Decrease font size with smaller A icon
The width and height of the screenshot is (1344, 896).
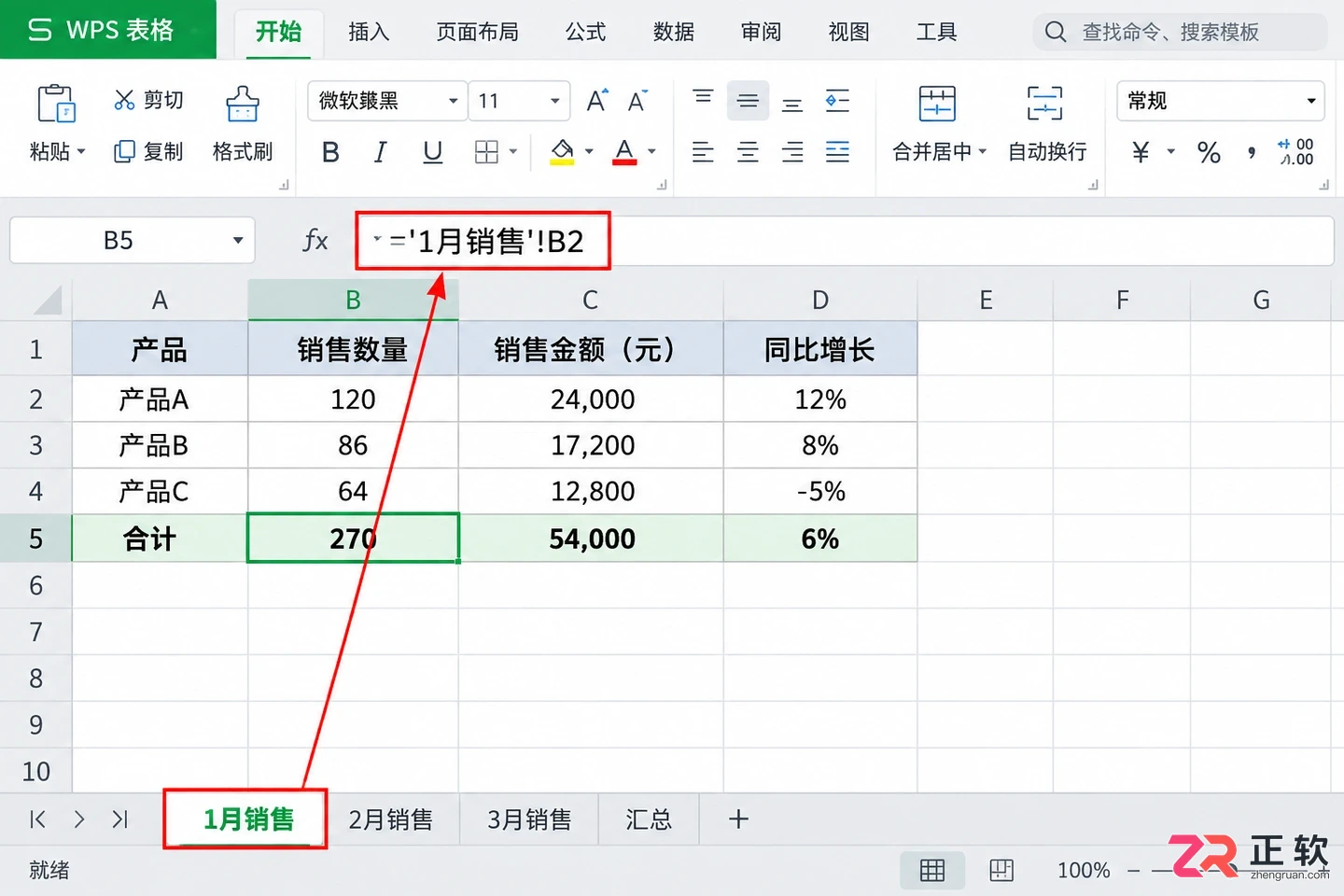638,101
